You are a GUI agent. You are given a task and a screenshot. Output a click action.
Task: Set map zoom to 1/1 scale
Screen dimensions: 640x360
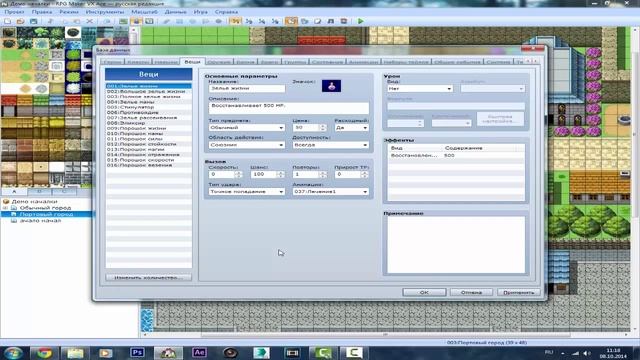coord(235,21)
